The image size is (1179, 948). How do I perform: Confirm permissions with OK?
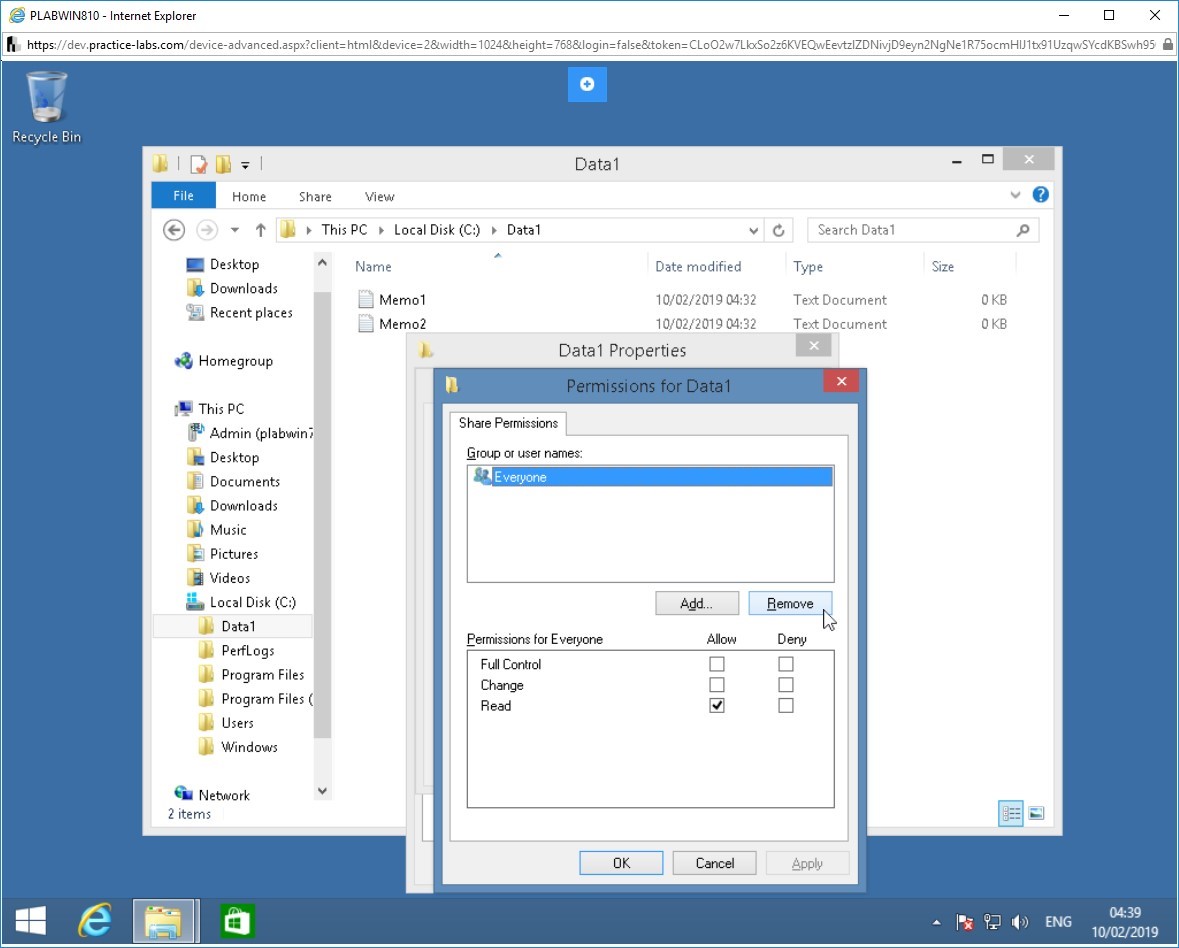point(621,863)
